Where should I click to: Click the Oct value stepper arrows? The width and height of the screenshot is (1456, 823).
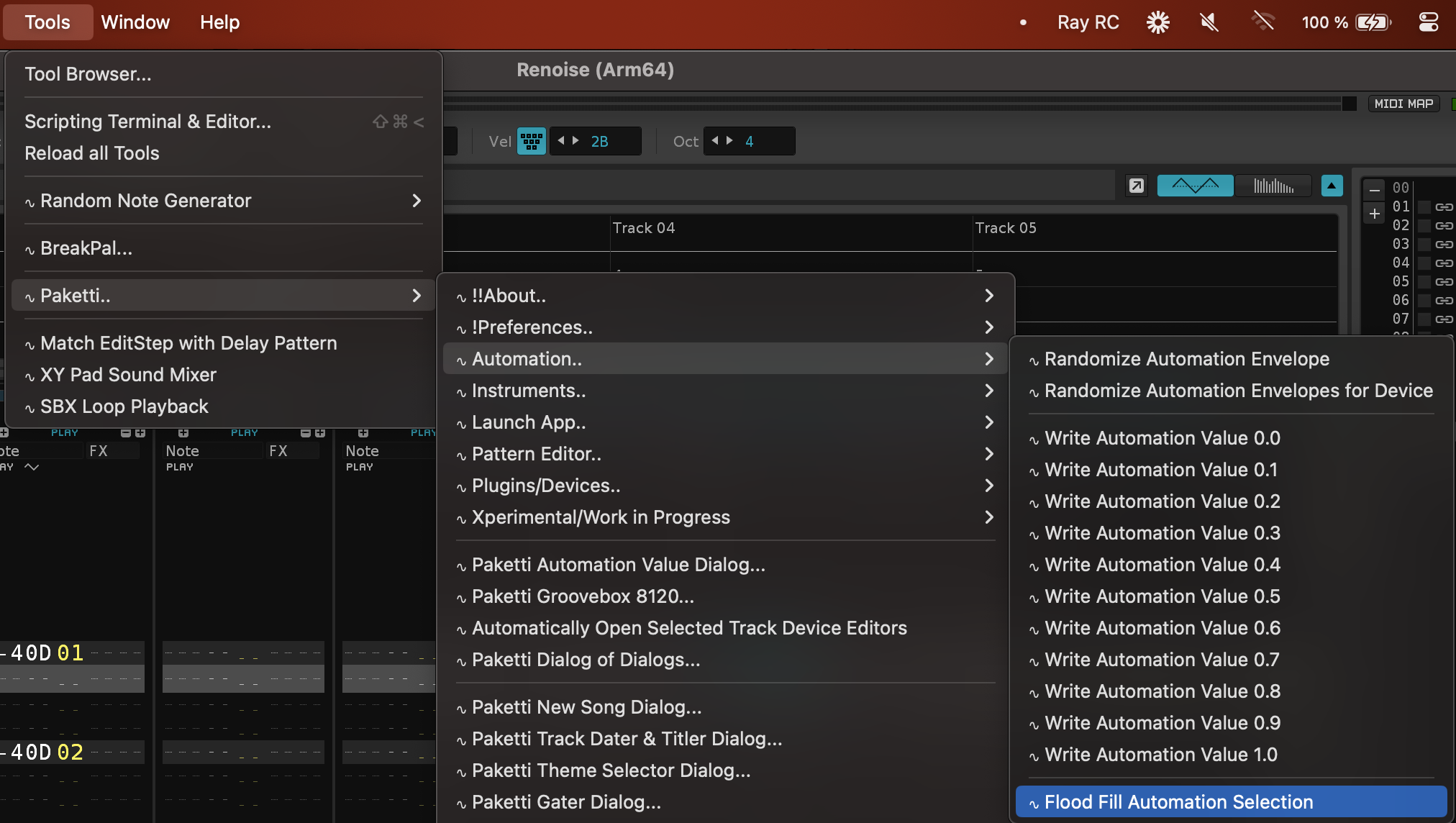pos(722,141)
